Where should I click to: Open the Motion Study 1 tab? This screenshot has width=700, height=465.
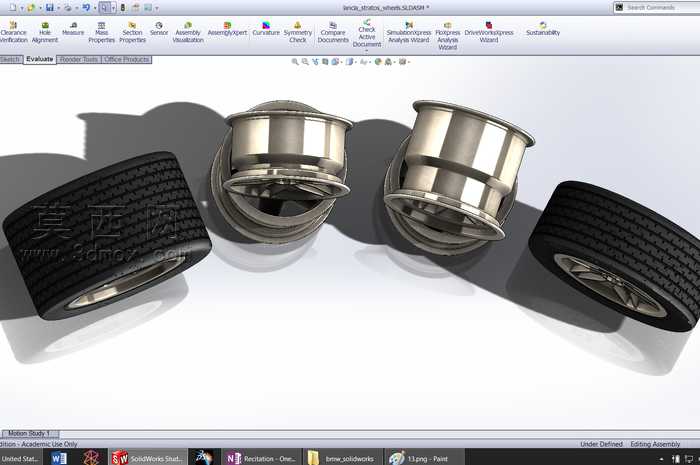click(30, 433)
